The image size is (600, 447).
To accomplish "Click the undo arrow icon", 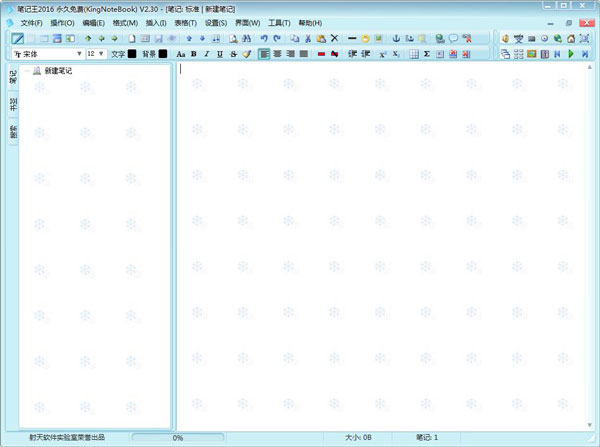I will click(x=264, y=38).
